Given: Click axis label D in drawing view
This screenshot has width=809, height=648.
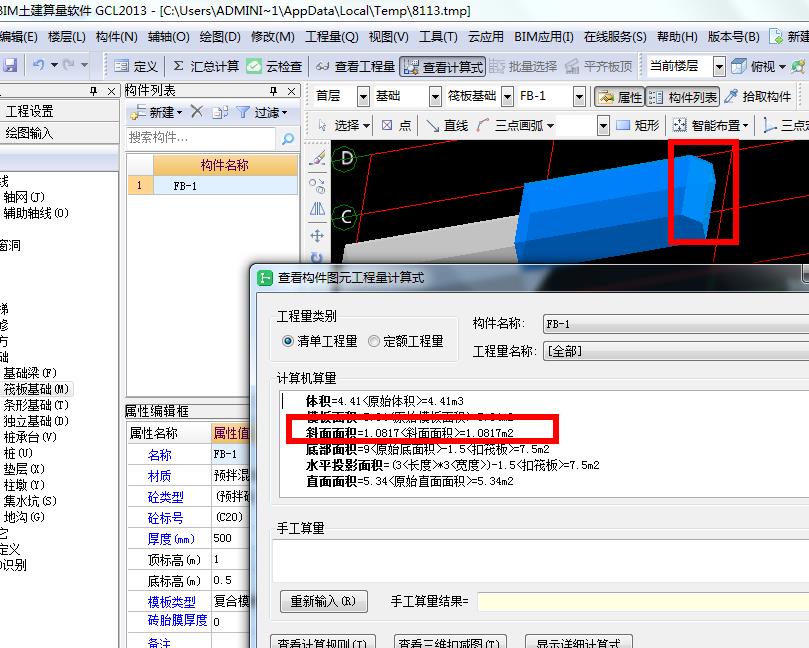Looking at the screenshot, I should [x=347, y=158].
